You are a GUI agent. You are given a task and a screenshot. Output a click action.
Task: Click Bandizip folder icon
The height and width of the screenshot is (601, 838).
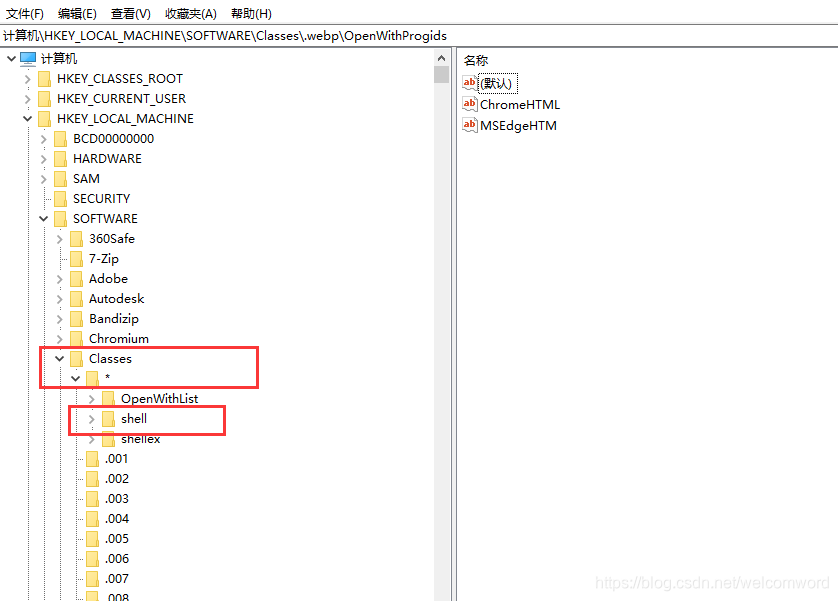coord(76,319)
